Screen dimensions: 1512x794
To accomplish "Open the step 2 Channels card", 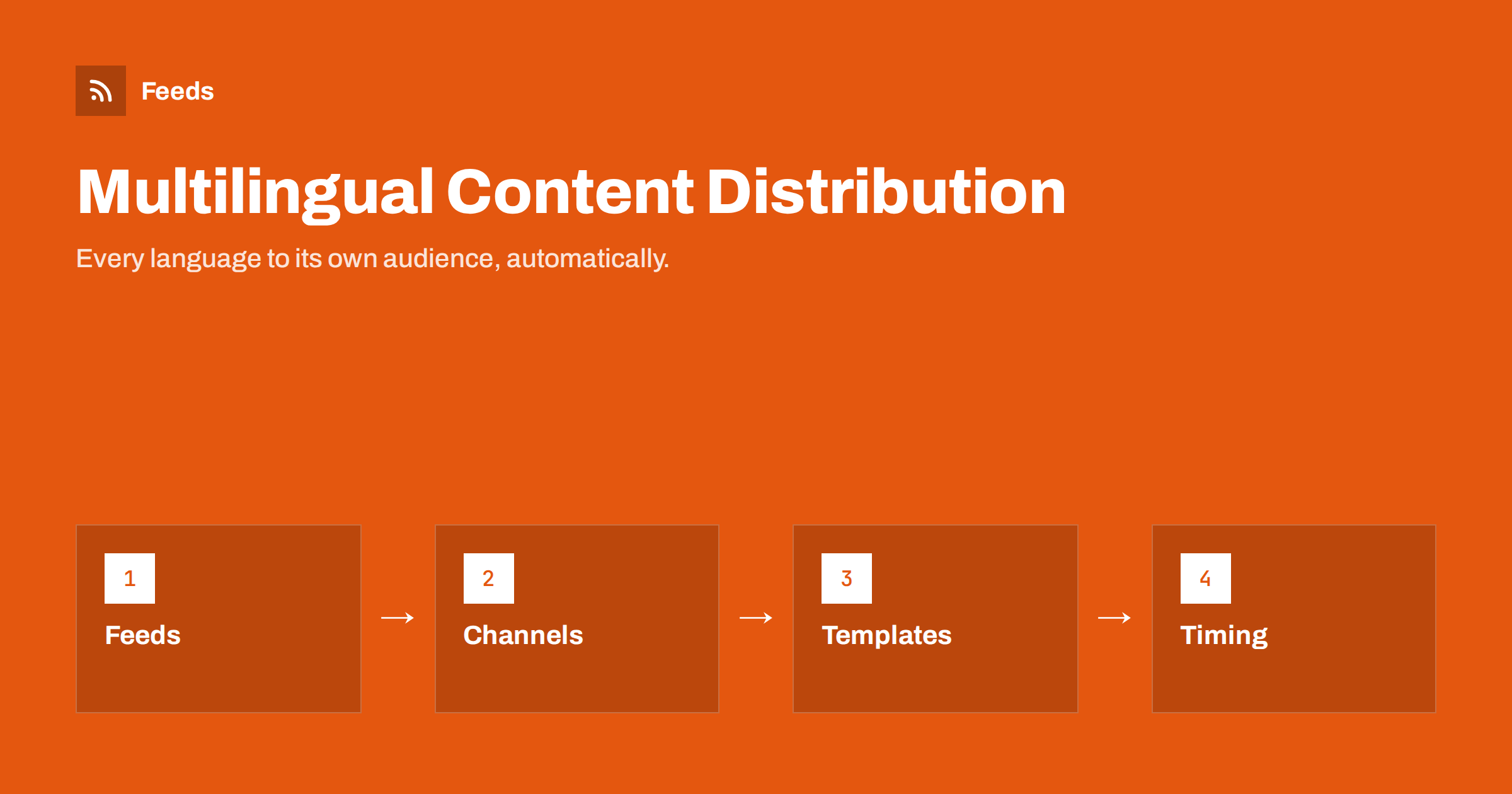I will pyautogui.click(x=577, y=619).
